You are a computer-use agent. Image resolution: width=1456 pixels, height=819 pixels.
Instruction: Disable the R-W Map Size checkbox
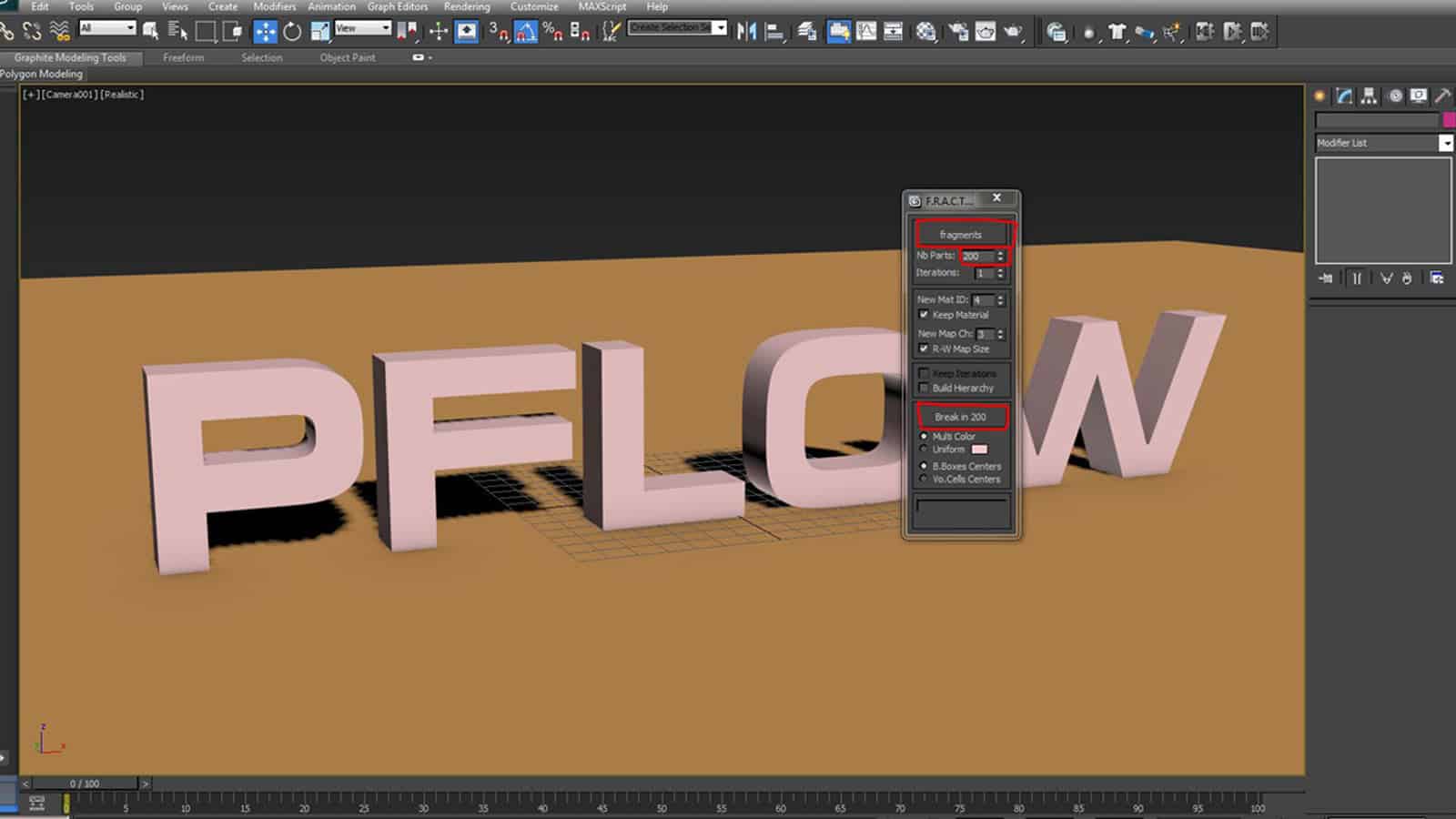(922, 349)
